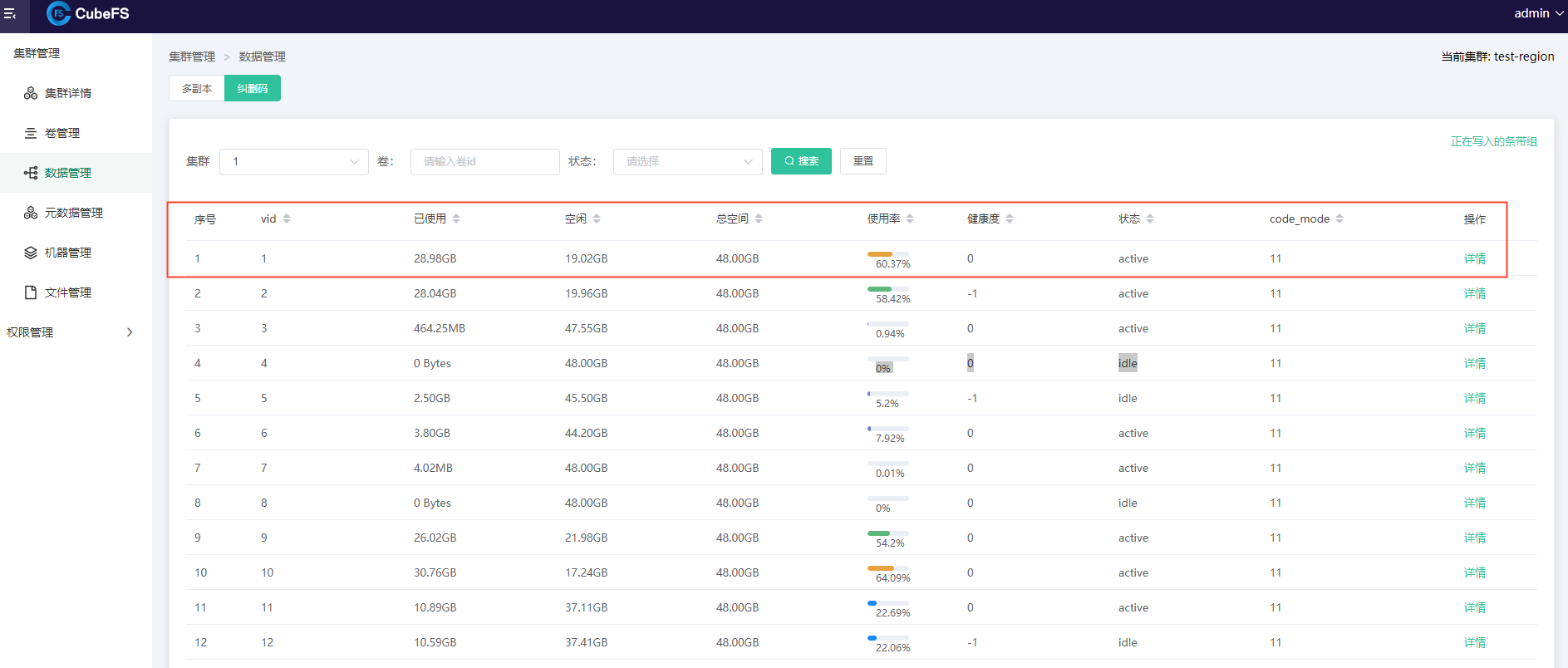
Task: Open 详情 for row vid 4
Action: 1475,363
